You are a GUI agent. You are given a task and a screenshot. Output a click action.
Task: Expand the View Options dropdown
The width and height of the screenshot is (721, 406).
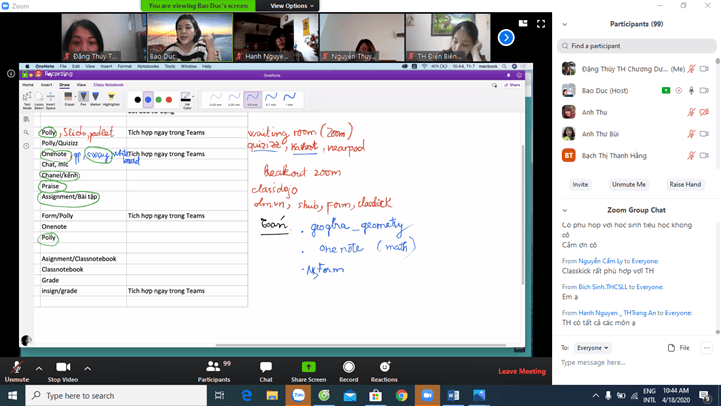pyautogui.click(x=291, y=6)
